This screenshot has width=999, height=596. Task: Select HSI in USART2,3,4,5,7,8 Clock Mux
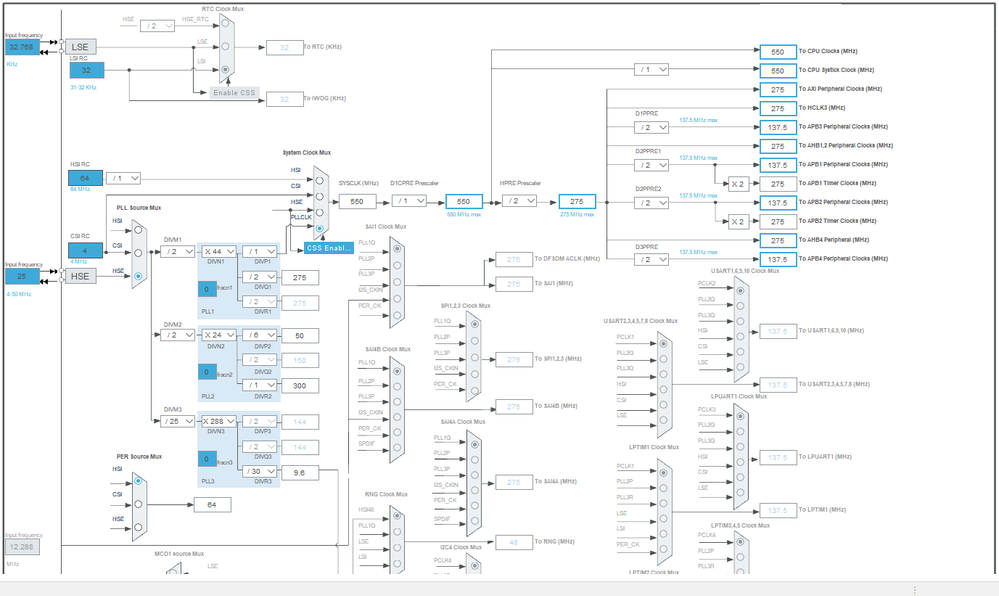[663, 389]
